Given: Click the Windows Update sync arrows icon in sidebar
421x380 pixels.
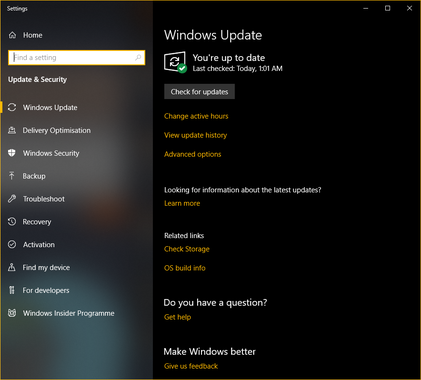Looking at the screenshot, I should point(12,107).
